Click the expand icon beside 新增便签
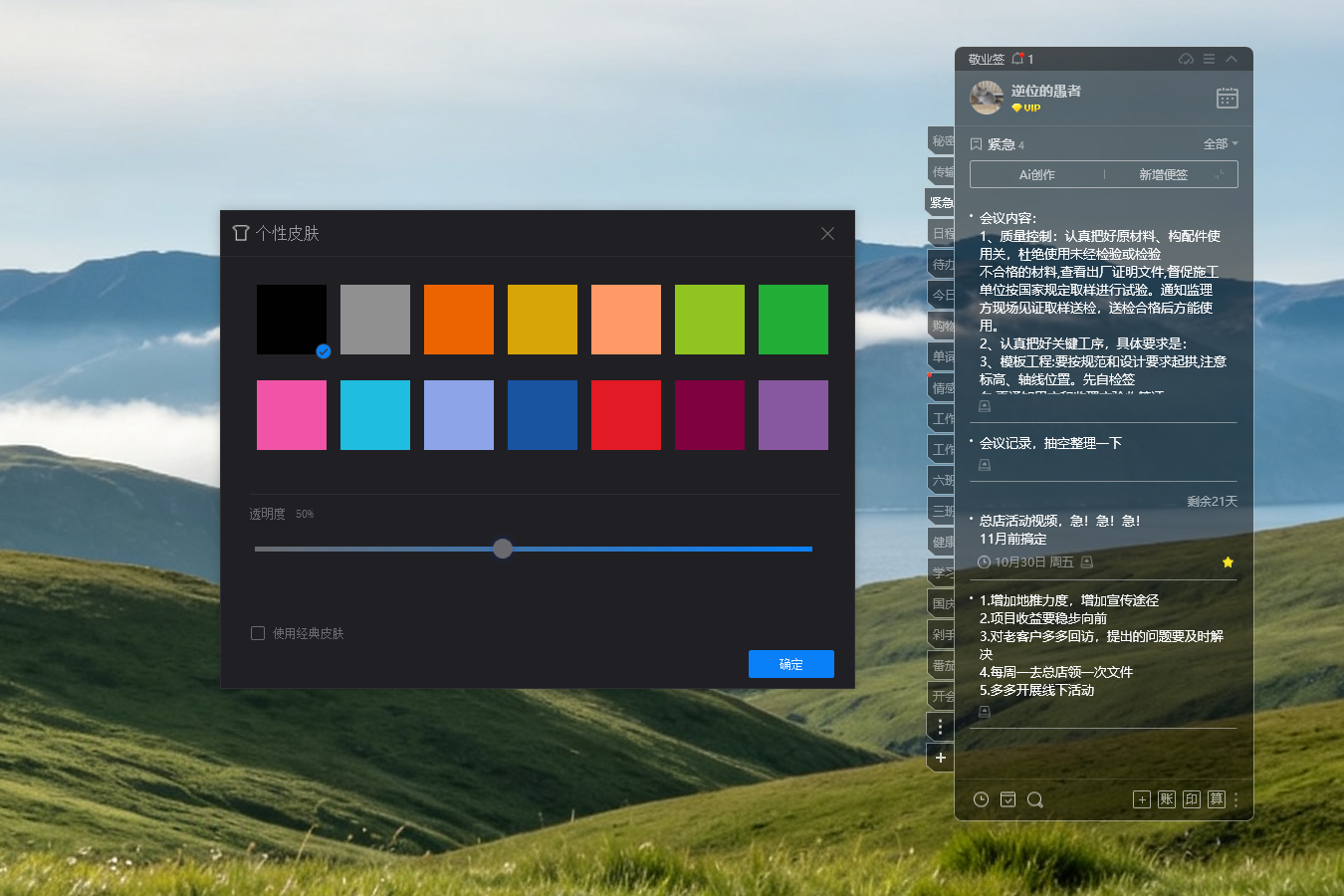The image size is (1344, 896). click(x=1221, y=174)
